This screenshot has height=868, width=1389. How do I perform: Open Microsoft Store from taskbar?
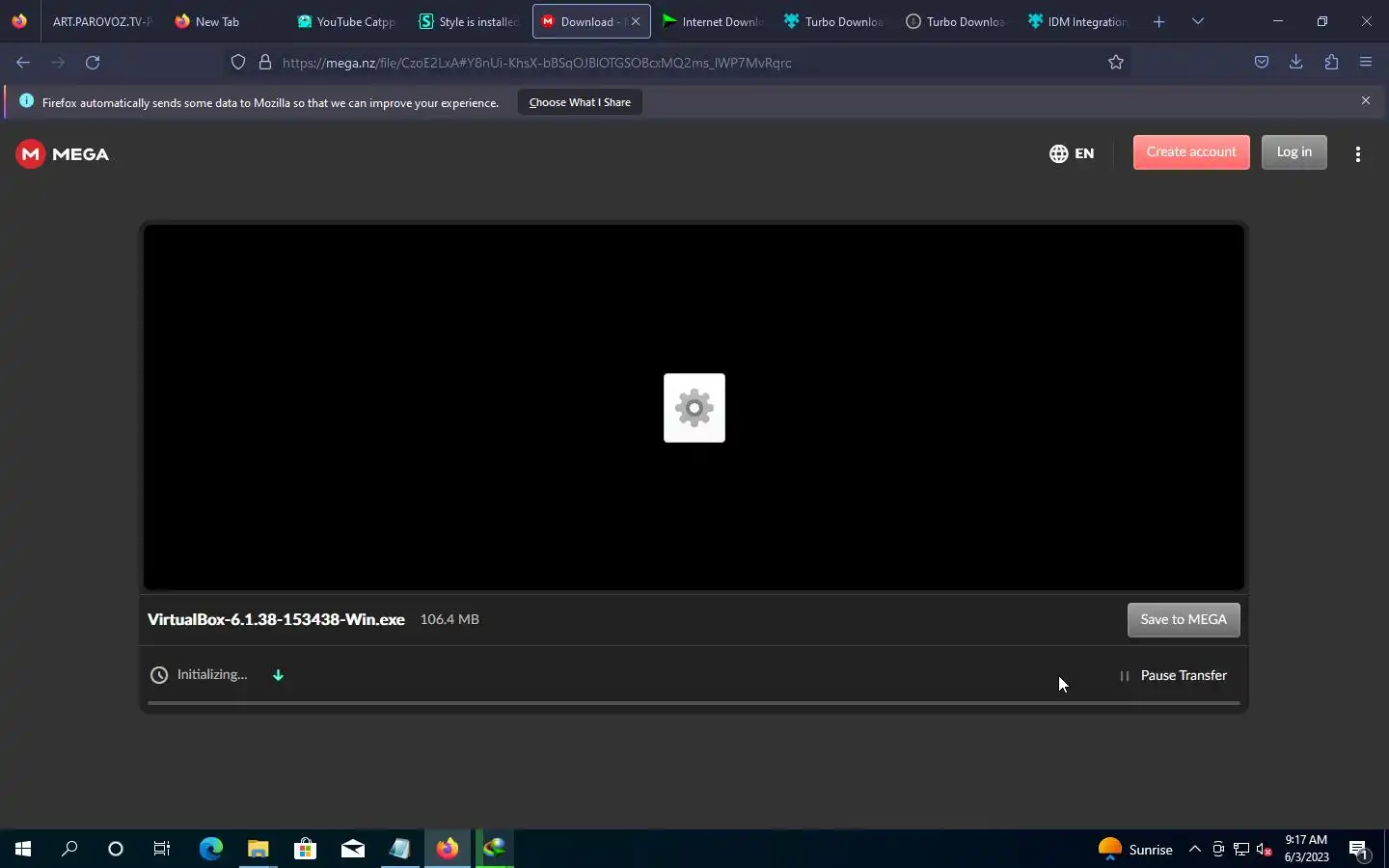[305, 849]
